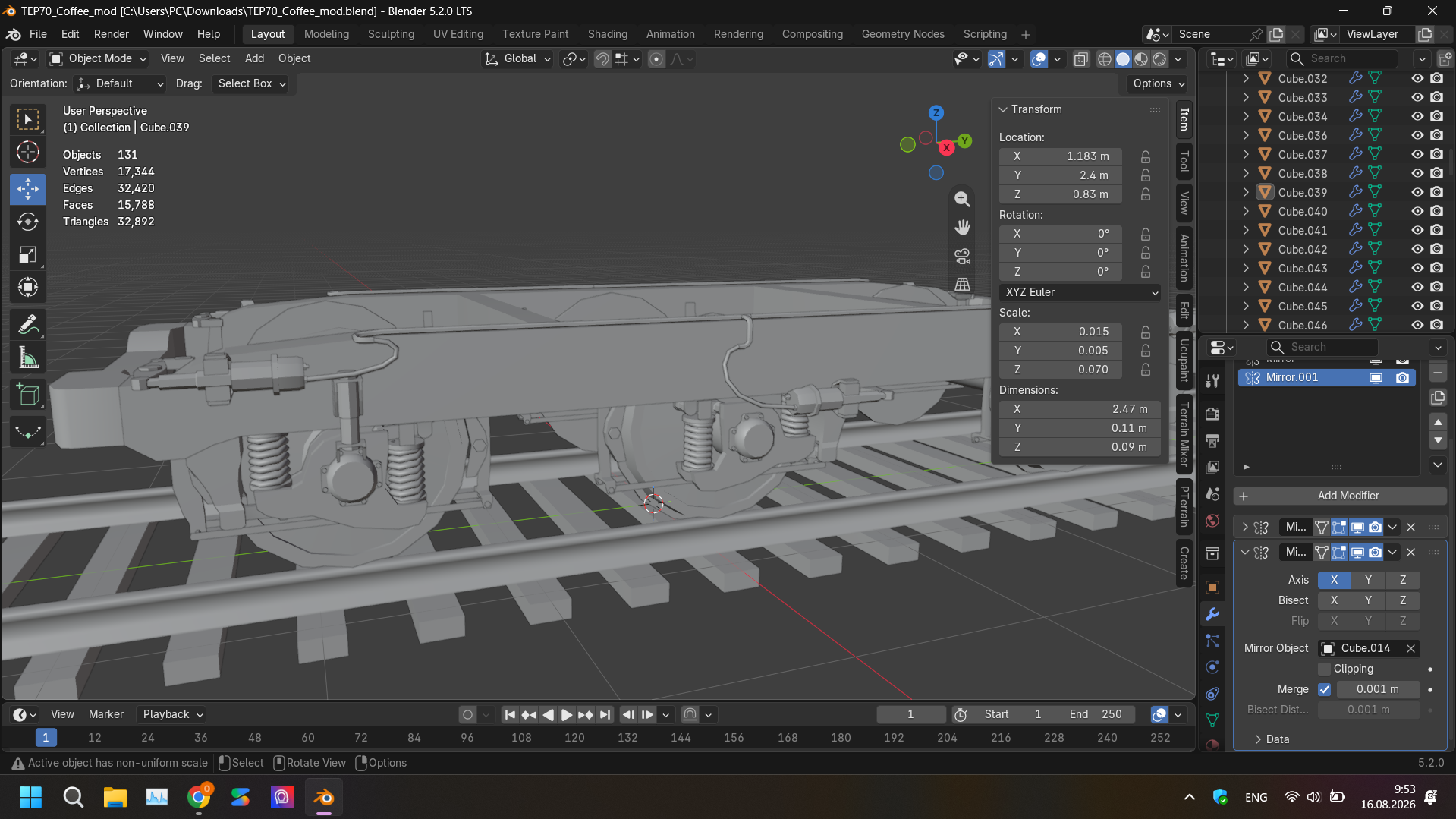The width and height of the screenshot is (1456, 819).
Task: Click the pan view hand icon
Action: 962,227
